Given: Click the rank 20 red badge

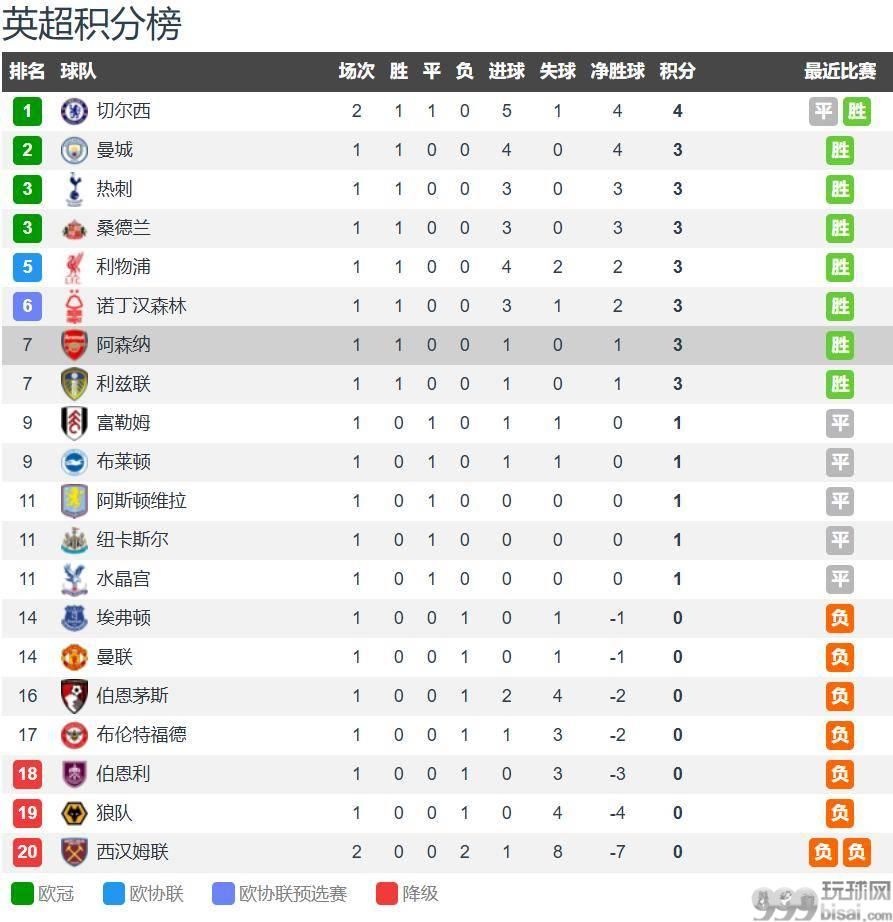Looking at the screenshot, I should coord(28,852).
